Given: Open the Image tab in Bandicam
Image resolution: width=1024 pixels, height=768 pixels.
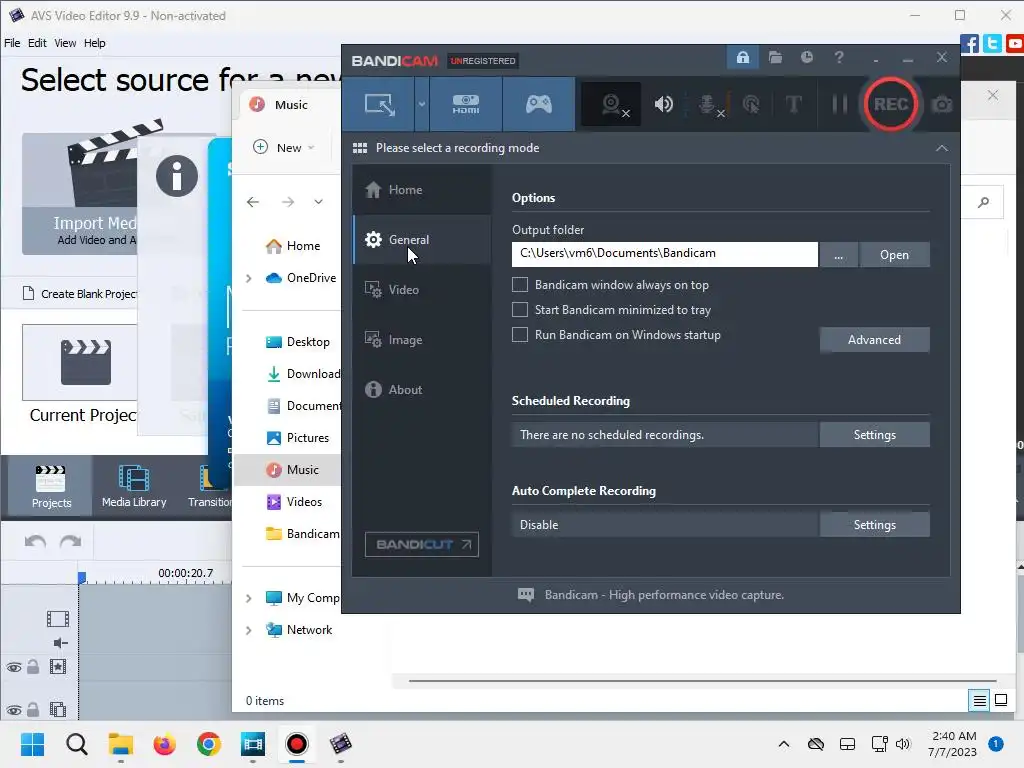Looking at the screenshot, I should (x=422, y=340).
